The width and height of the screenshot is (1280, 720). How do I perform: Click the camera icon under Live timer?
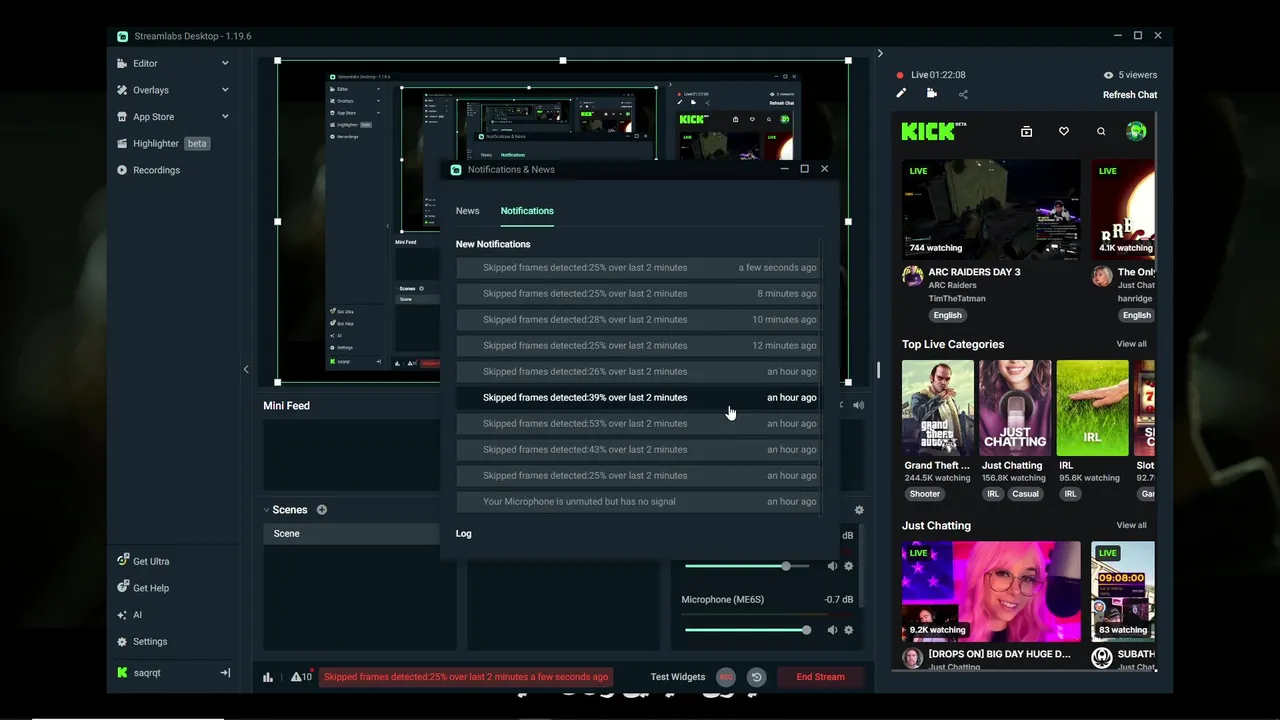click(x=932, y=94)
